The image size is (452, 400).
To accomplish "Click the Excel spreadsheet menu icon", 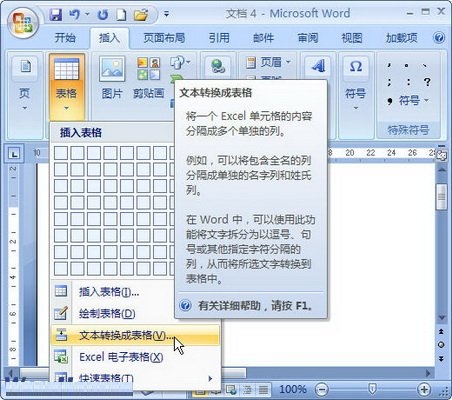I will pyautogui.click(x=61, y=357).
